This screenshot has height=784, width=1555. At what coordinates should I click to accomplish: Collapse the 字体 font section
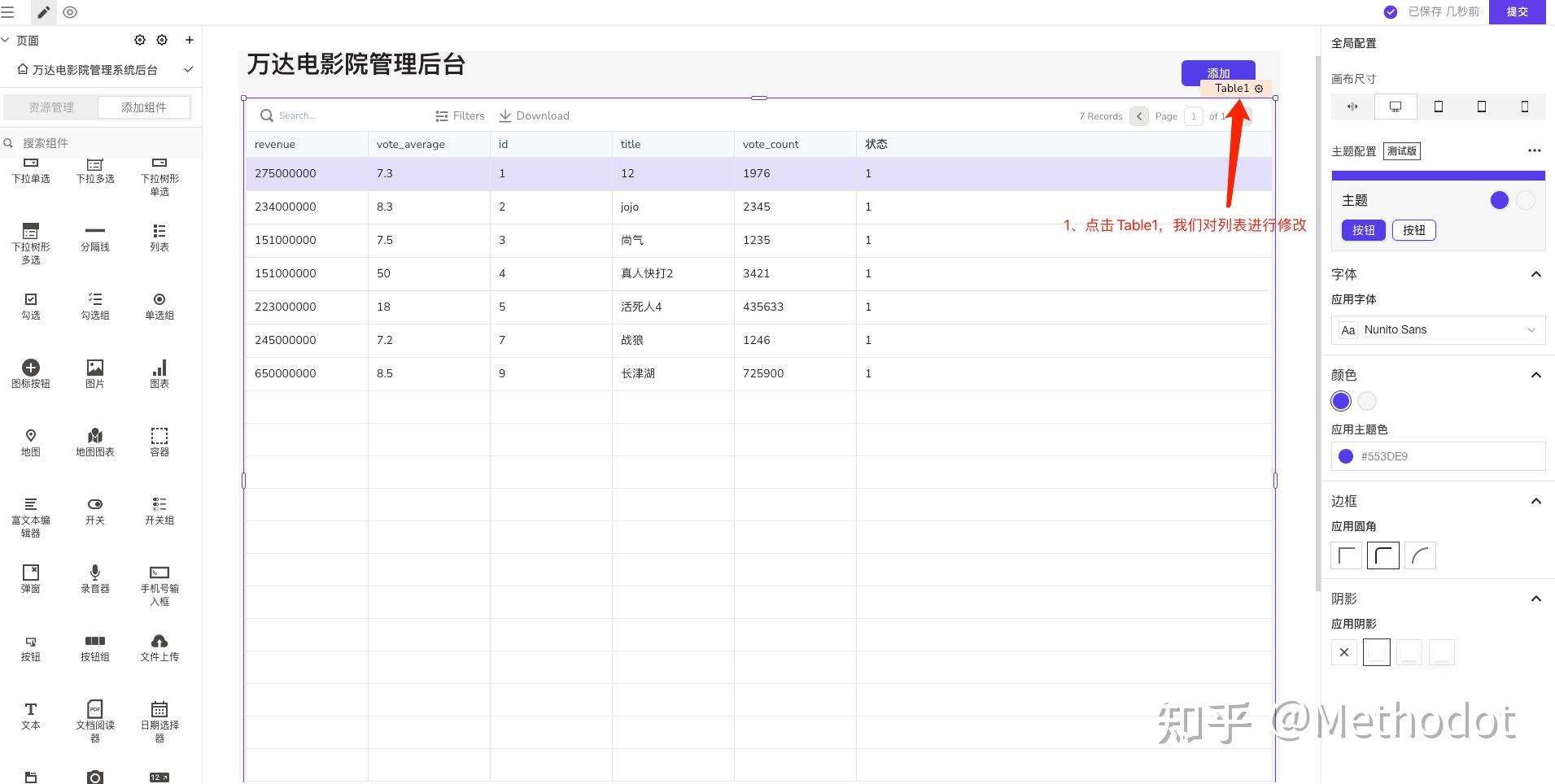1535,274
